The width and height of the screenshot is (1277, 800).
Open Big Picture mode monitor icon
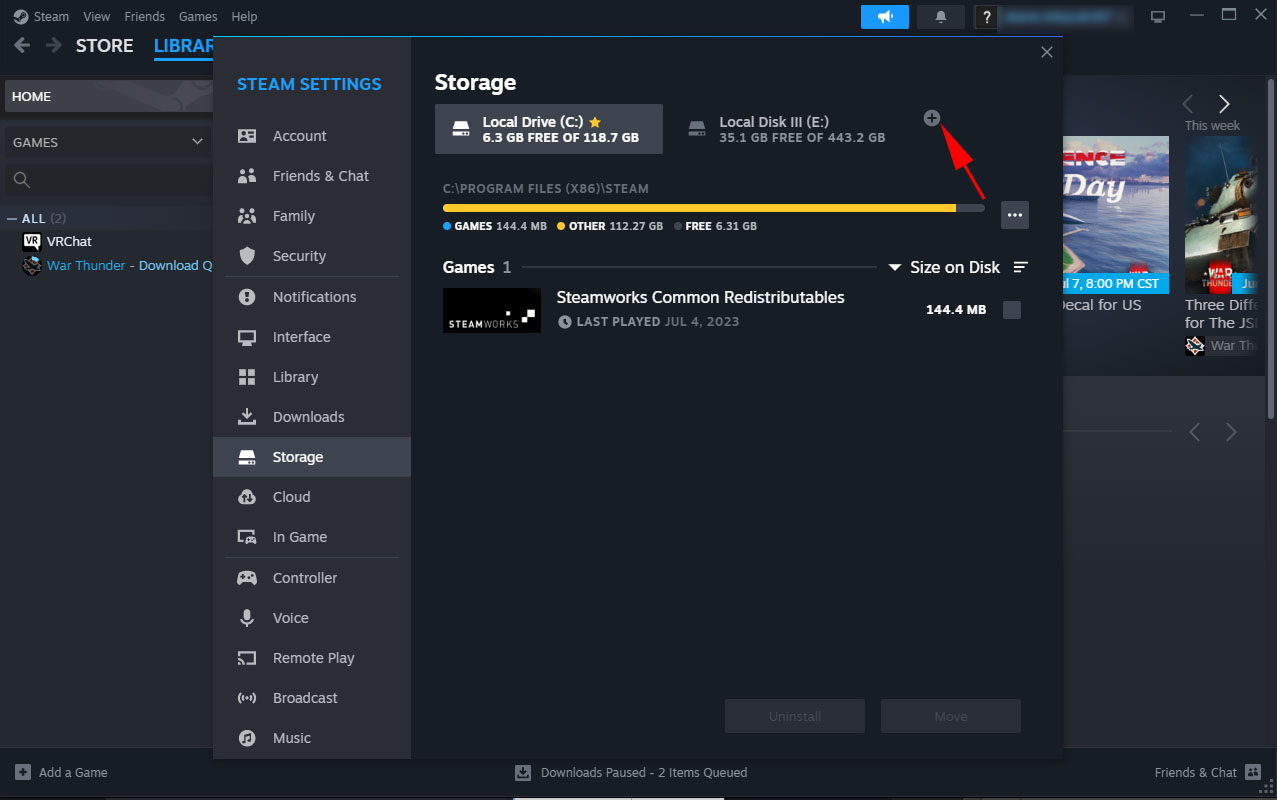tap(1158, 17)
